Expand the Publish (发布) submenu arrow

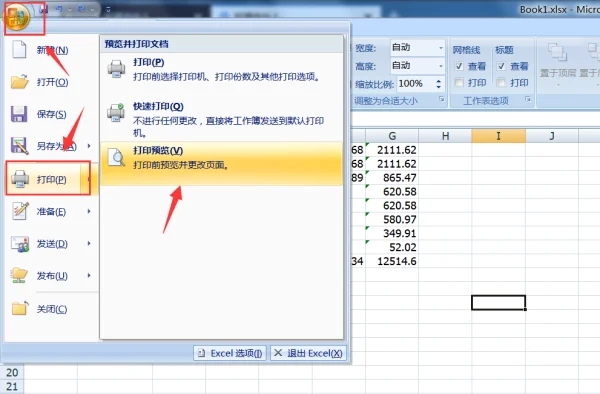89,275
